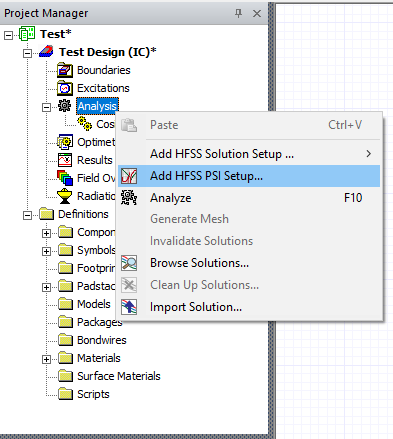The image size is (393, 439).
Task: Click the Surface Materials folder icon
Action: [65, 376]
